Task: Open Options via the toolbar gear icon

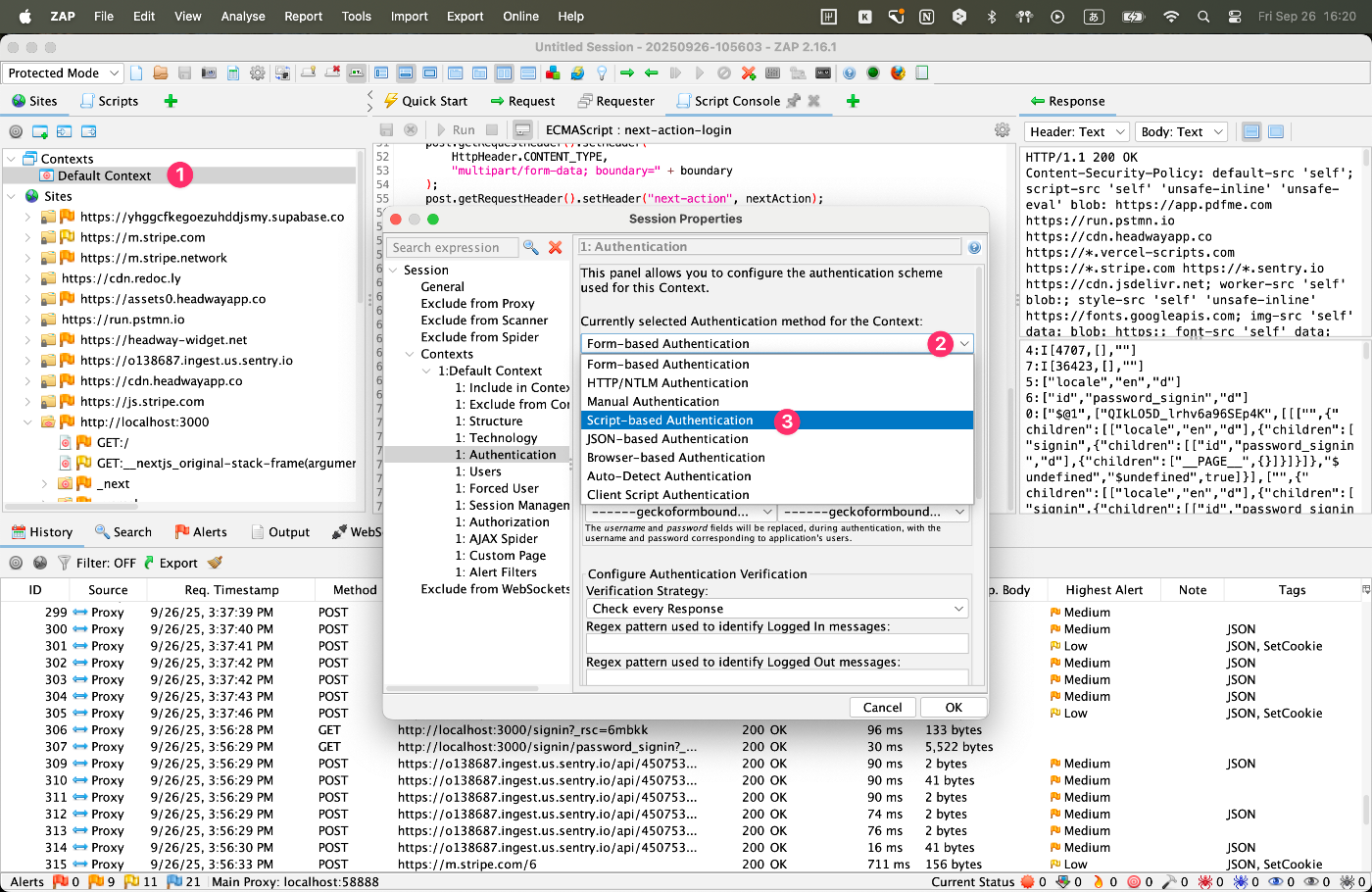Action: [258, 73]
